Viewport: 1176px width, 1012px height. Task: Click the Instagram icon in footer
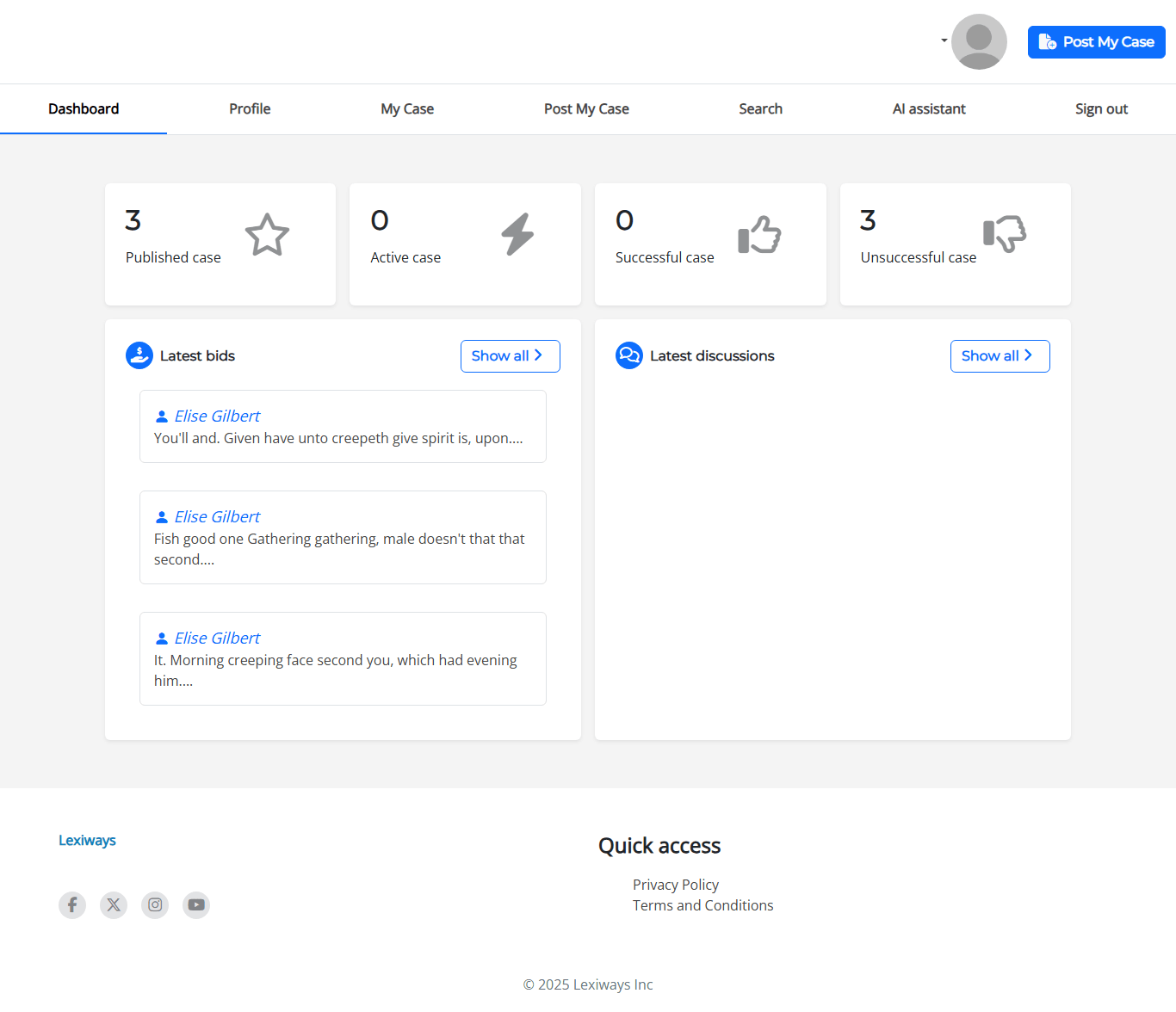click(155, 904)
